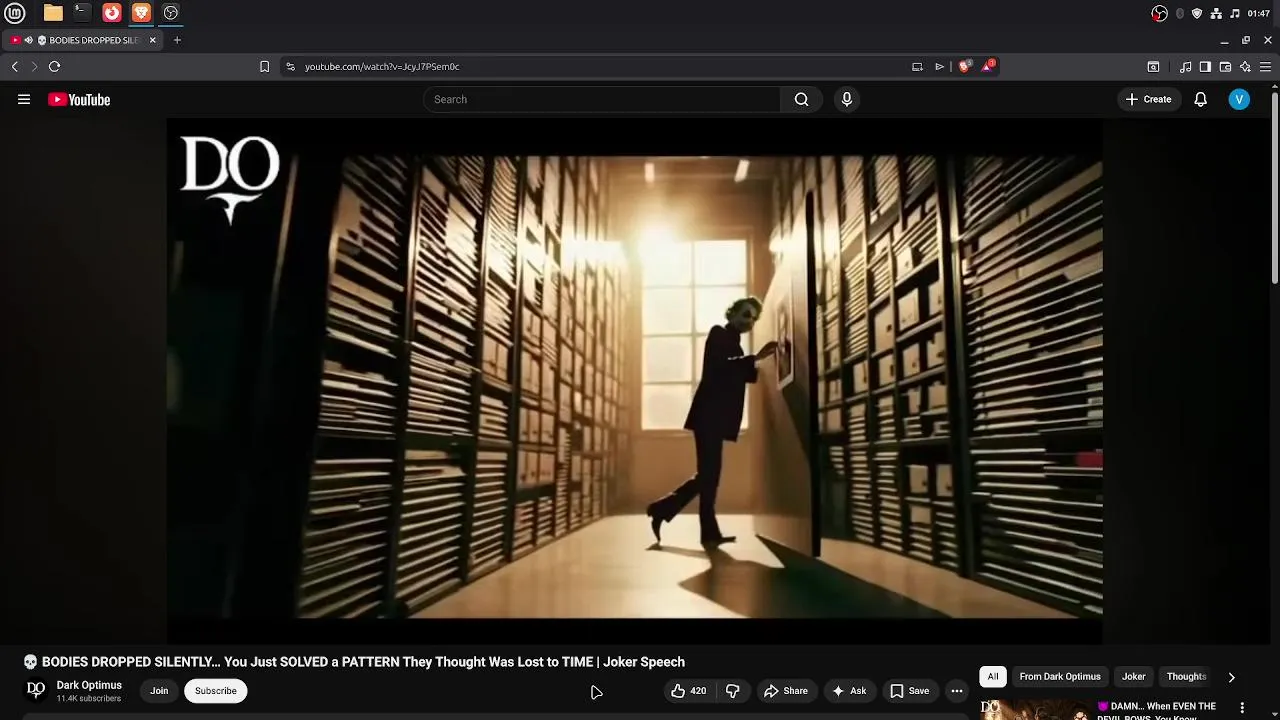Screen dimensions: 1280x720
Task: Open the Bluetooth tray icon
Action: pos(1180,13)
